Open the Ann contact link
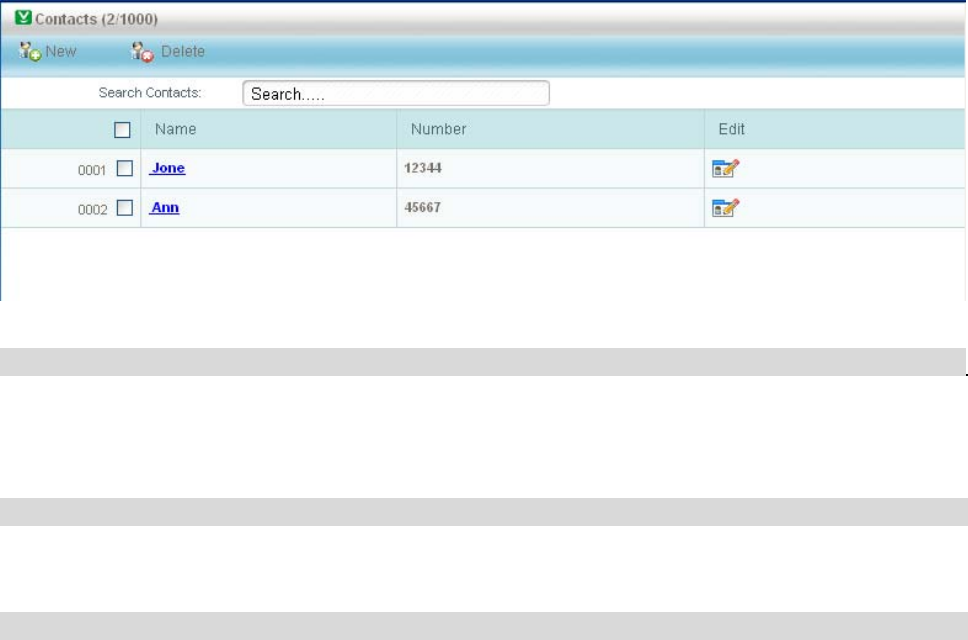Screen dimensions: 968x640 tap(164, 207)
